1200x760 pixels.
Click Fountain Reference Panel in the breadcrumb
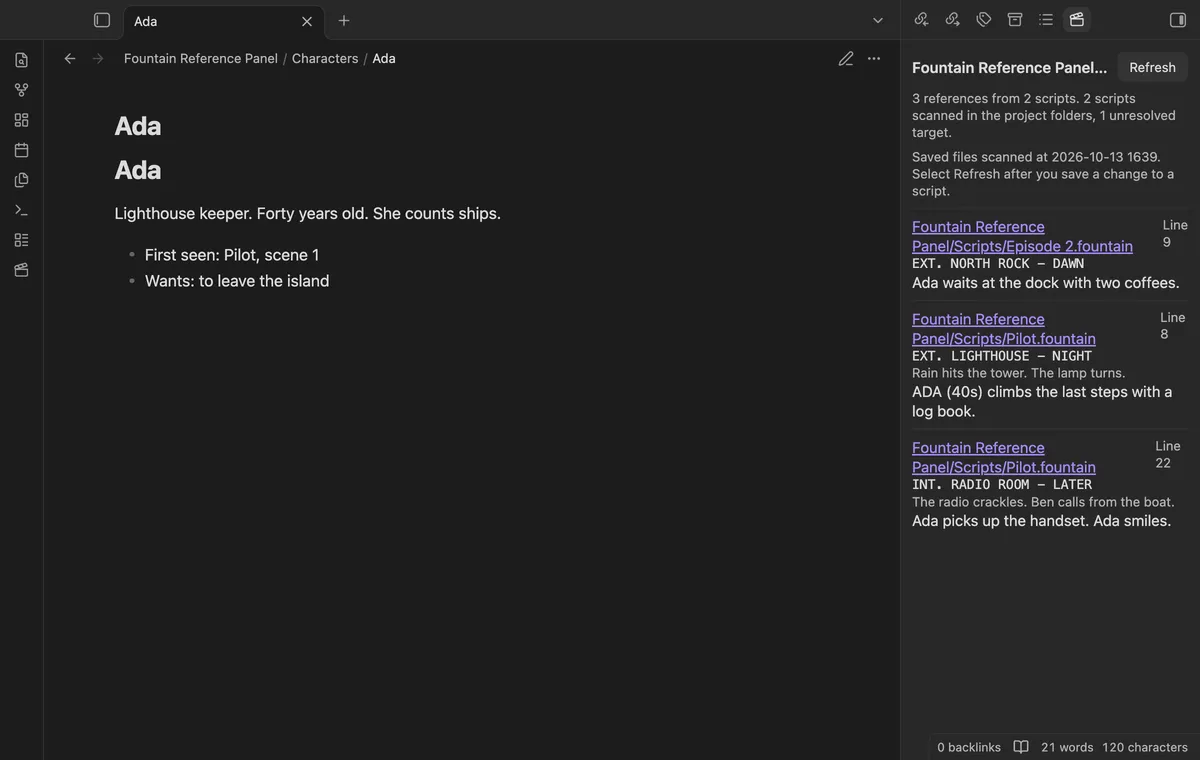point(201,59)
